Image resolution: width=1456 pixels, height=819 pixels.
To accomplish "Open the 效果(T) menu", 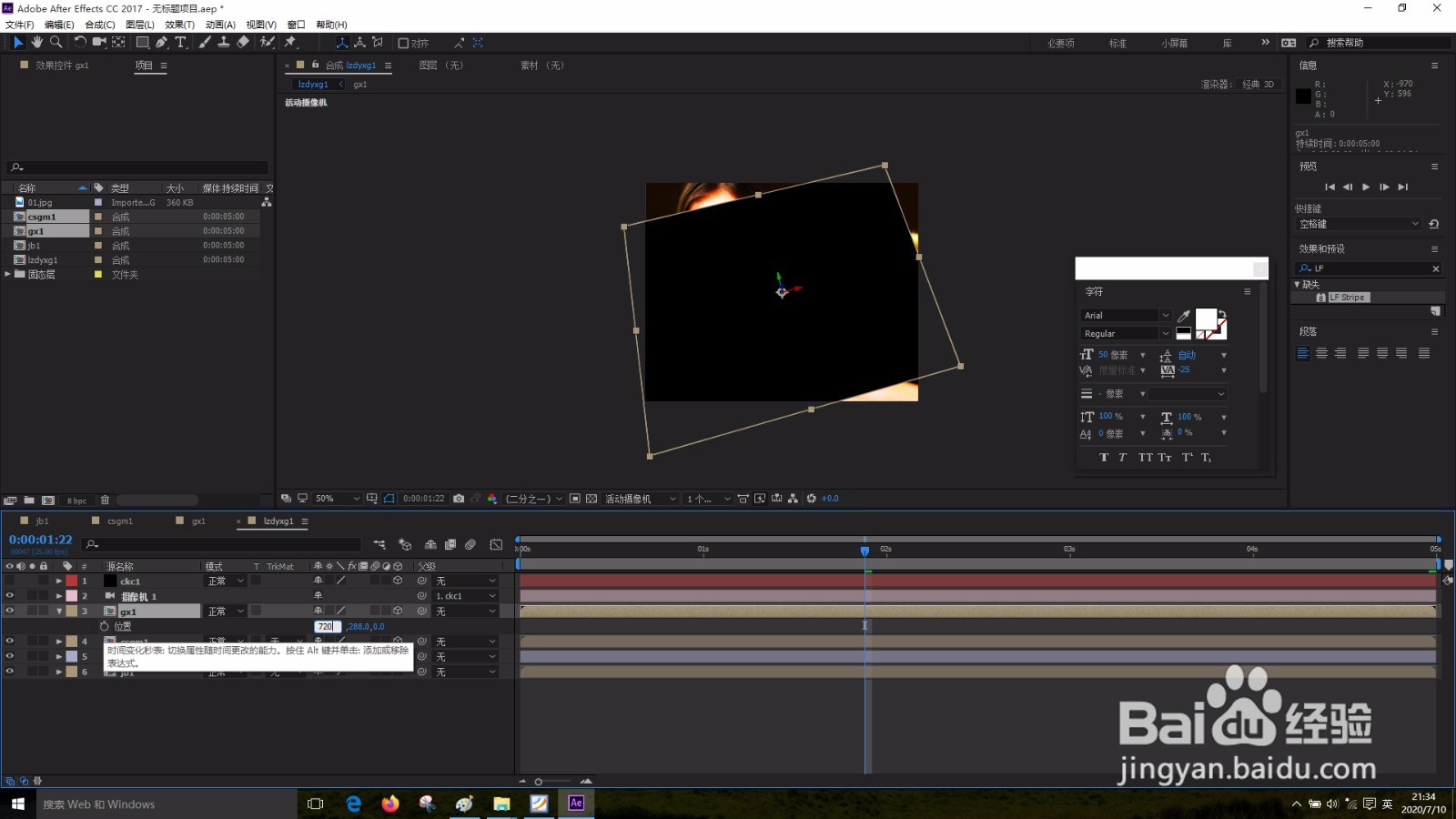I will [179, 25].
